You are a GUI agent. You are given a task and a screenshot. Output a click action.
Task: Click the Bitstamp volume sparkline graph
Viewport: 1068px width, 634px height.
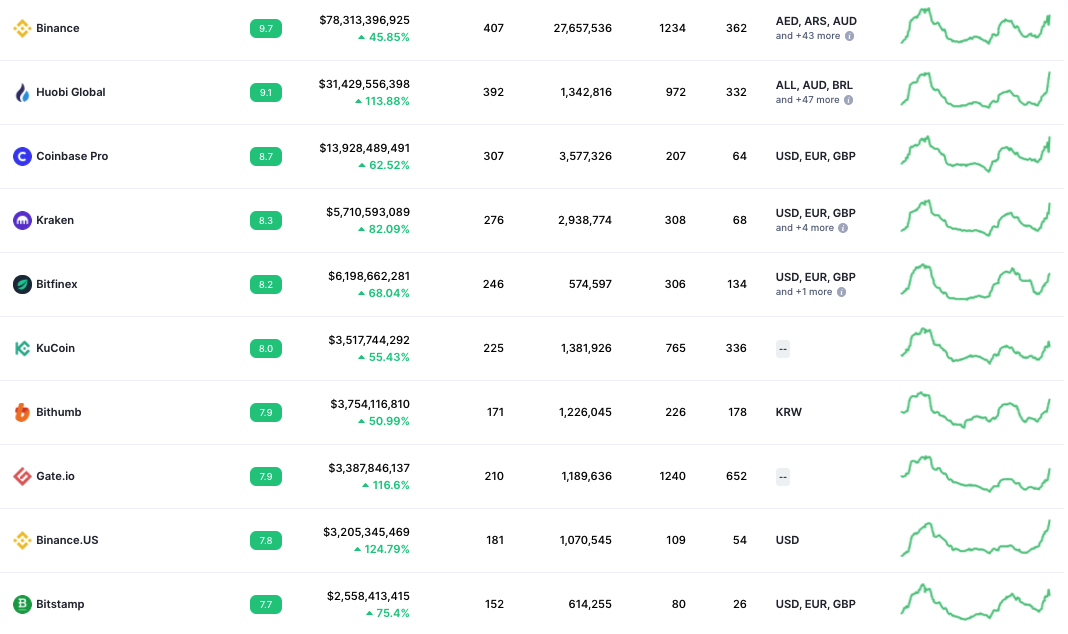975,602
